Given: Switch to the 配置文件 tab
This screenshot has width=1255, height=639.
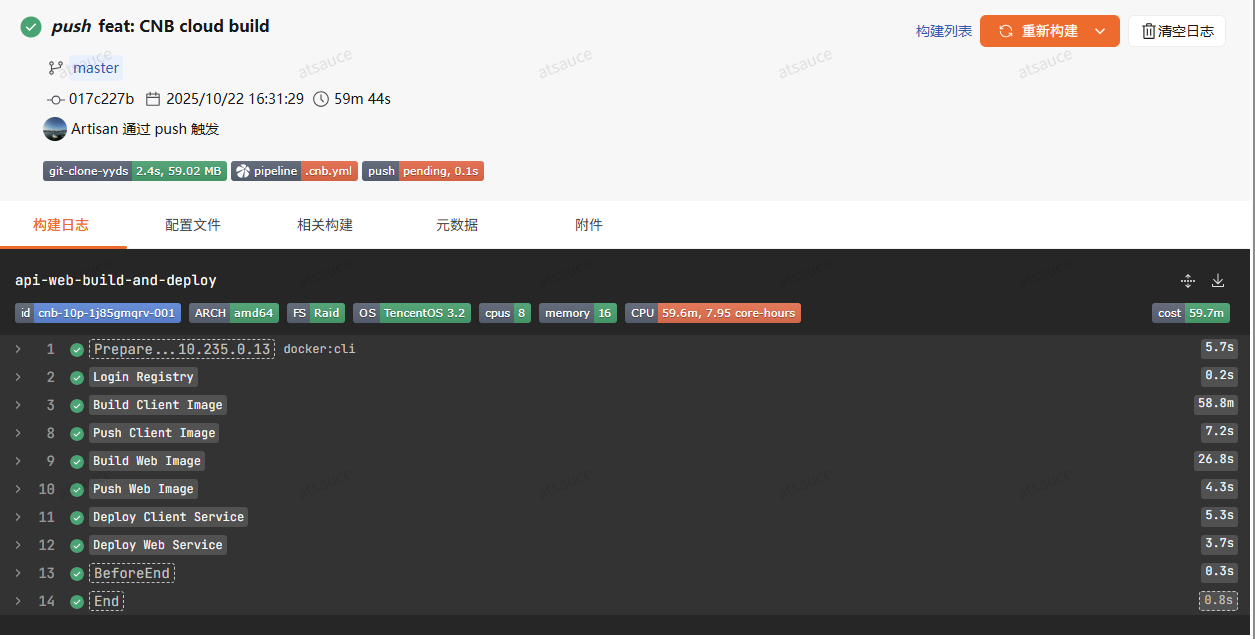Looking at the screenshot, I should pyautogui.click(x=193, y=225).
